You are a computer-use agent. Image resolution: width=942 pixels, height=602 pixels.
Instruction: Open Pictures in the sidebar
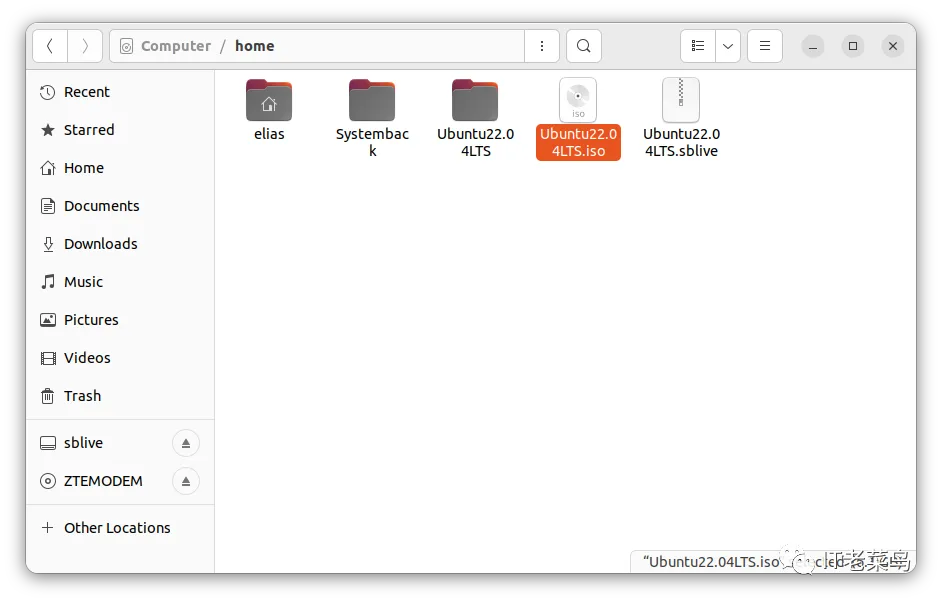tap(120, 320)
